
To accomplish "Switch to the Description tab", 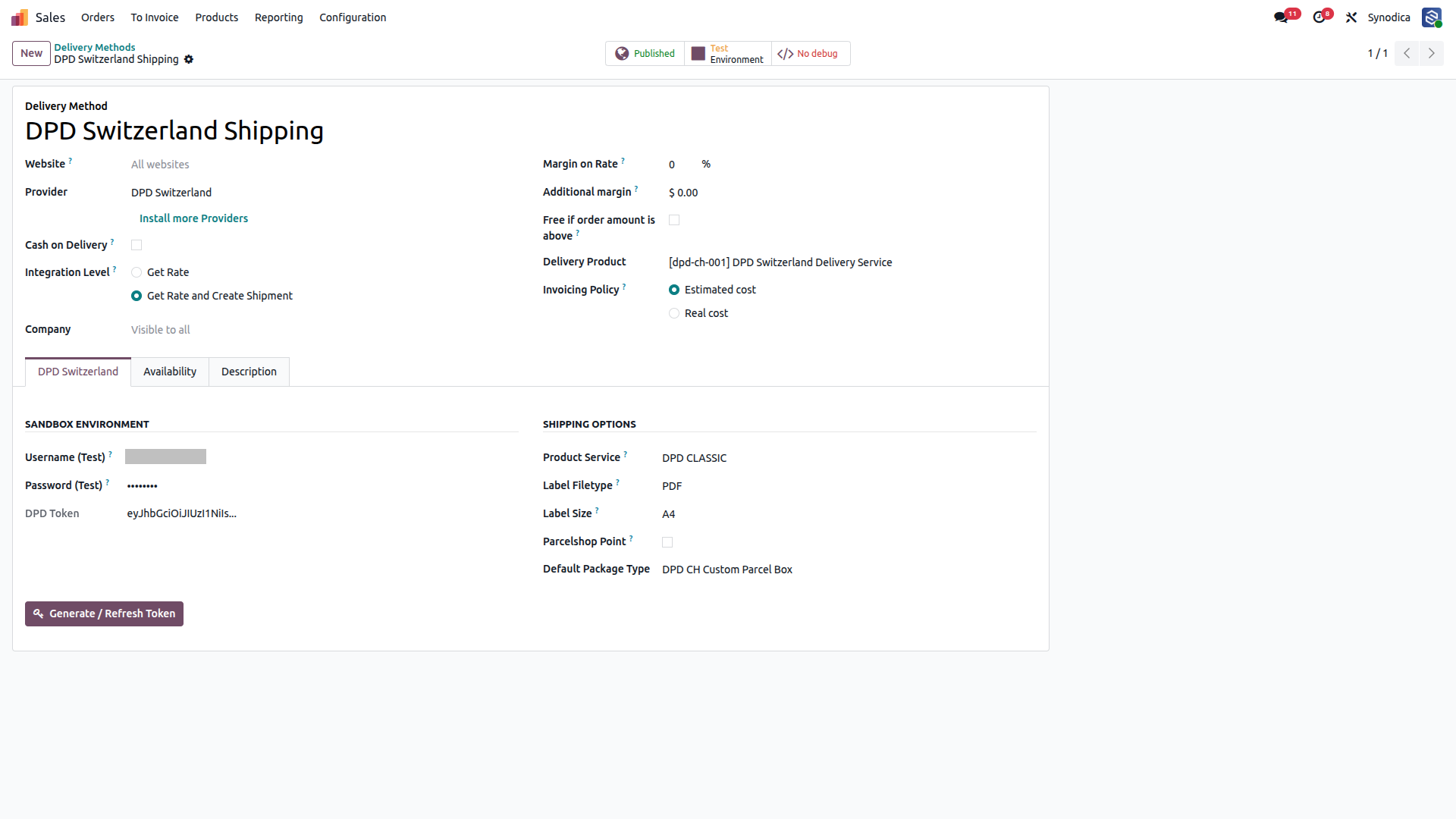I will click(249, 372).
